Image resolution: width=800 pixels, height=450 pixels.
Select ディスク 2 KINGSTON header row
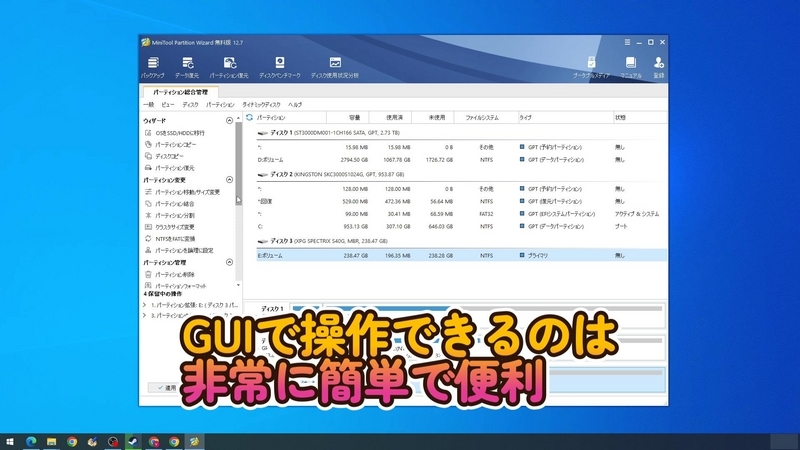461,174
